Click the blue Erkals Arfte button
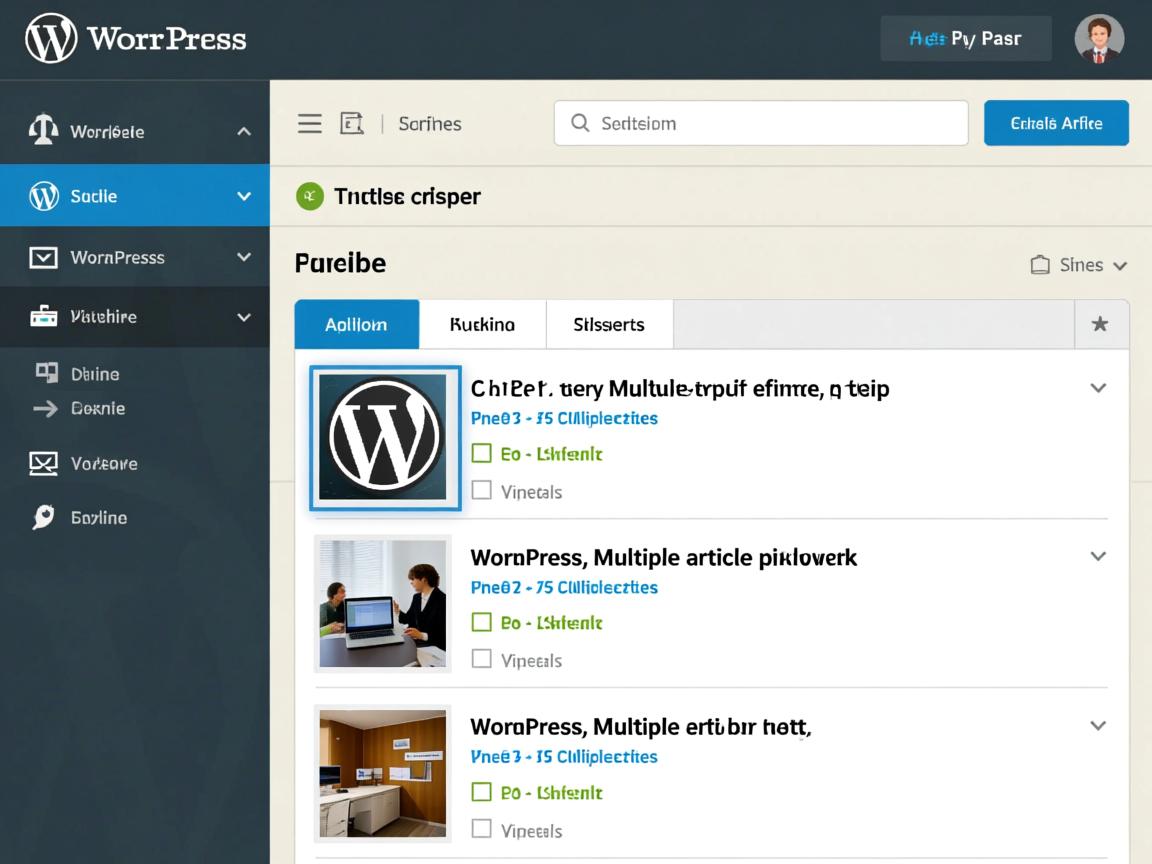The width and height of the screenshot is (1152, 864). (x=1056, y=123)
